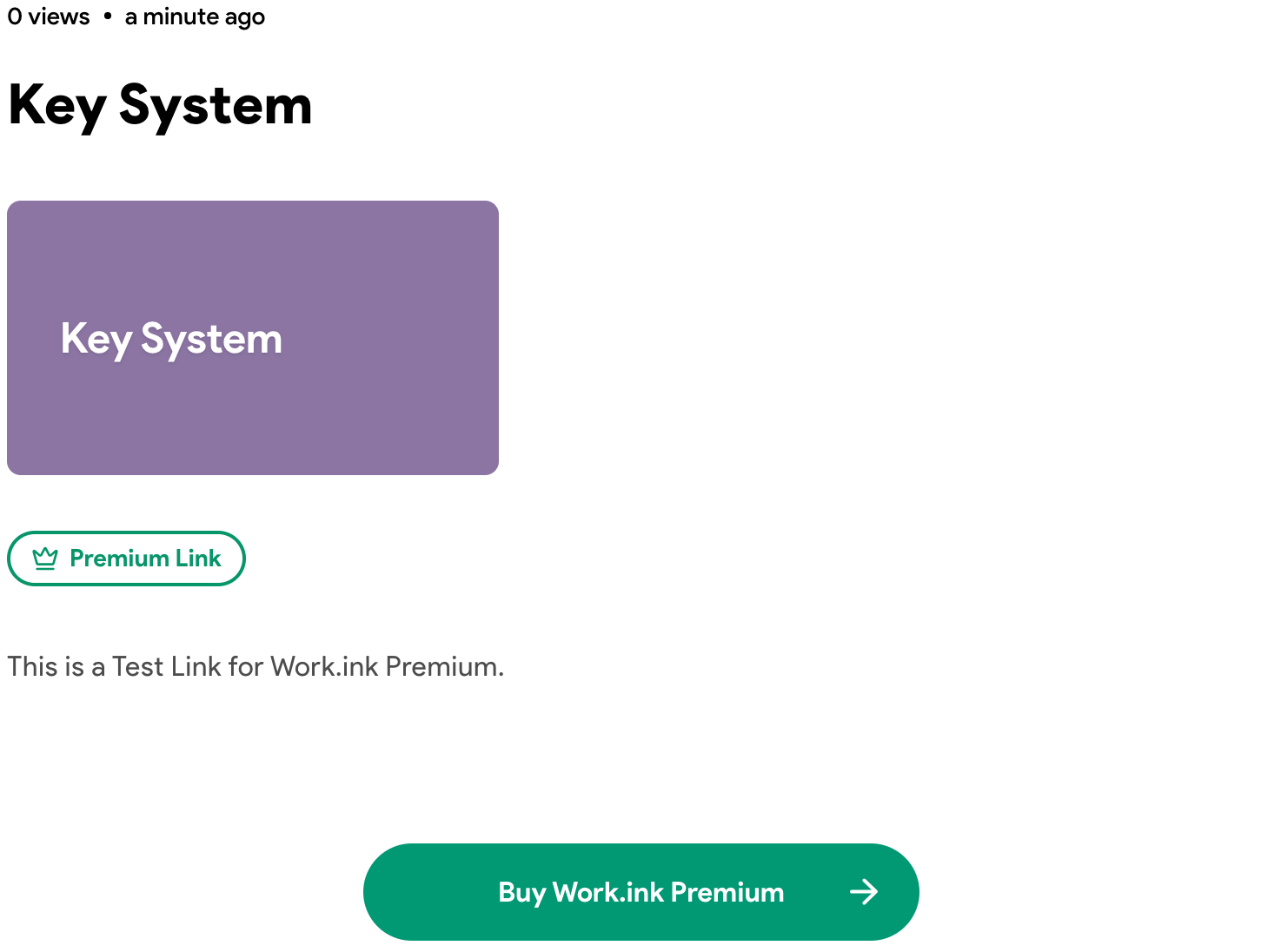
Task: Click the word 'Work.ink' in the description
Action: click(x=324, y=667)
